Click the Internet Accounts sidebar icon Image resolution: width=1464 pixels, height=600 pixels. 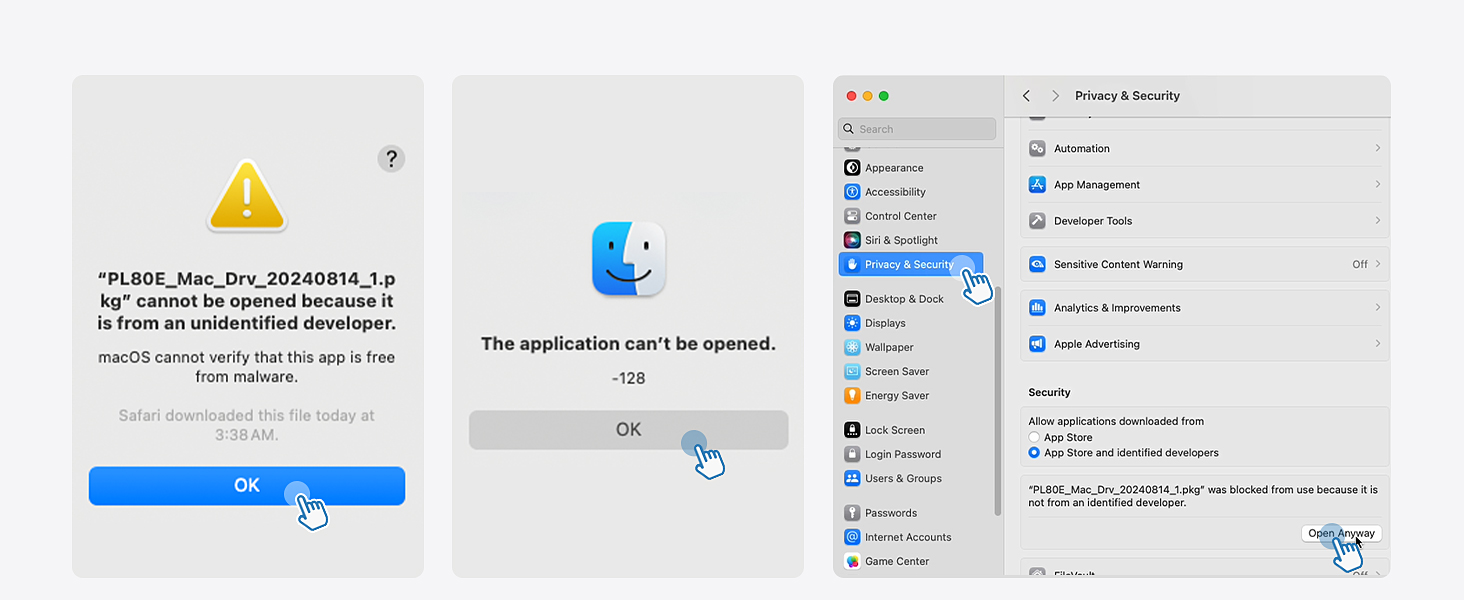(x=852, y=537)
